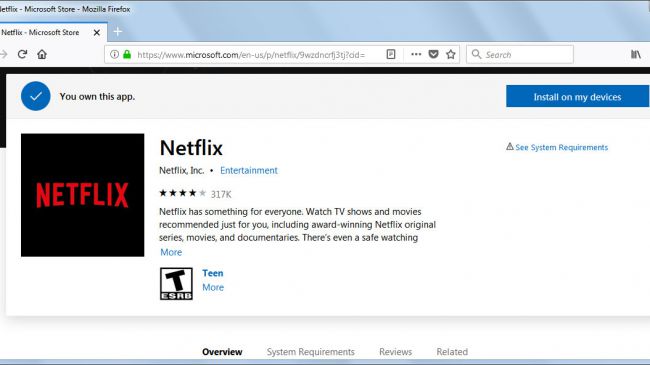Click the green padlock security icon
This screenshot has height=365, width=650.
point(127,54)
